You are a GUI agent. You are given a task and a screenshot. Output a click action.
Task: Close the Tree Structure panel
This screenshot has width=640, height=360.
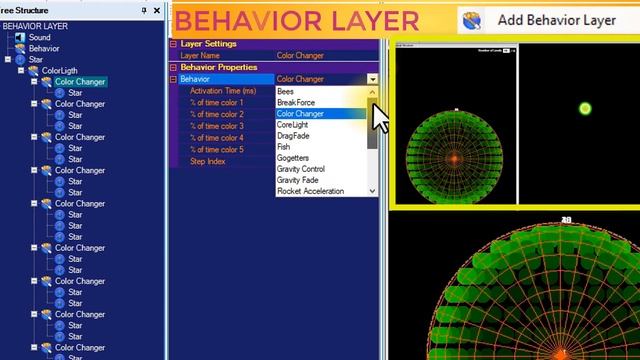tap(157, 11)
